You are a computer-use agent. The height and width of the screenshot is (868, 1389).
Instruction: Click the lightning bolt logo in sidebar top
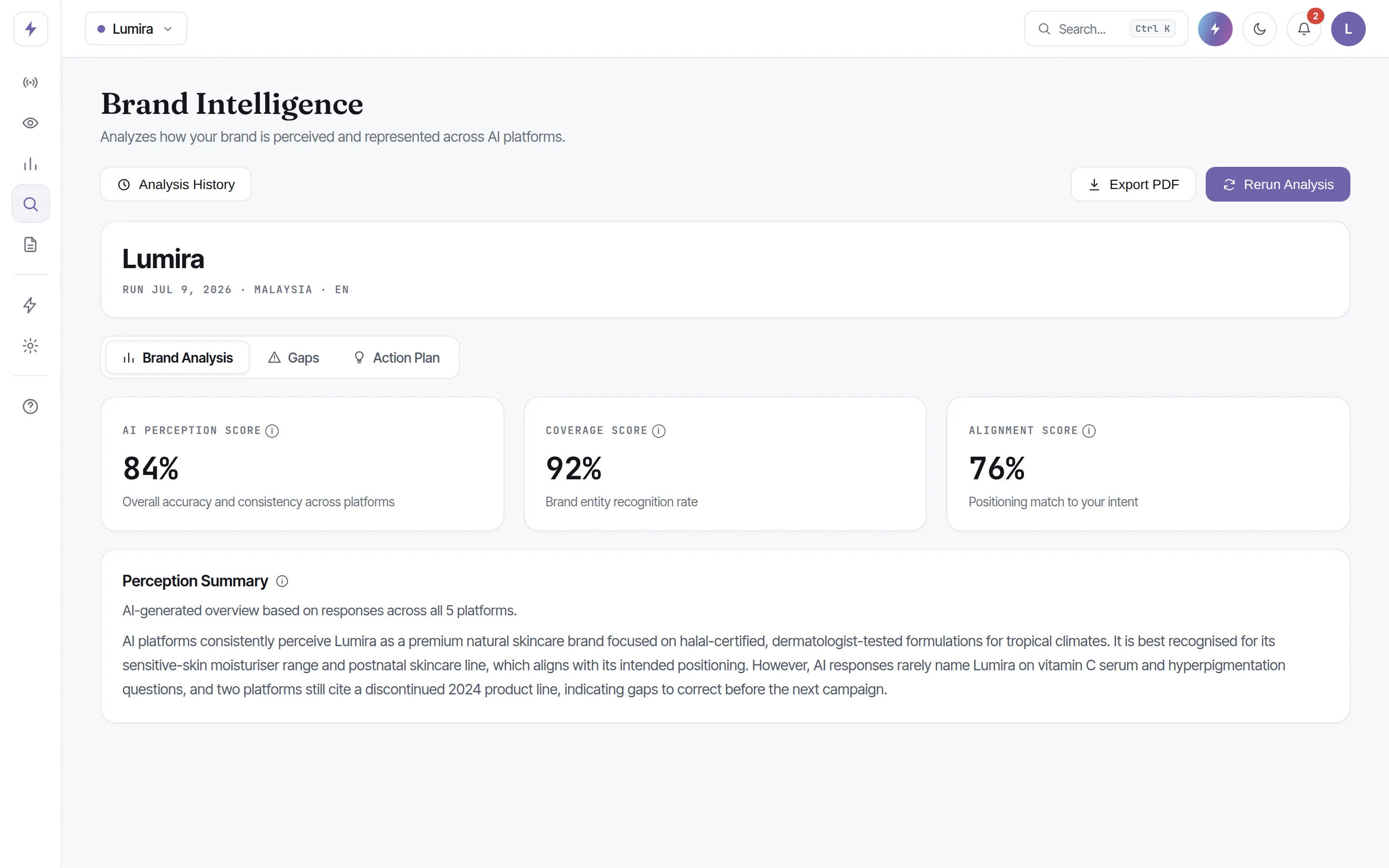click(x=30, y=29)
